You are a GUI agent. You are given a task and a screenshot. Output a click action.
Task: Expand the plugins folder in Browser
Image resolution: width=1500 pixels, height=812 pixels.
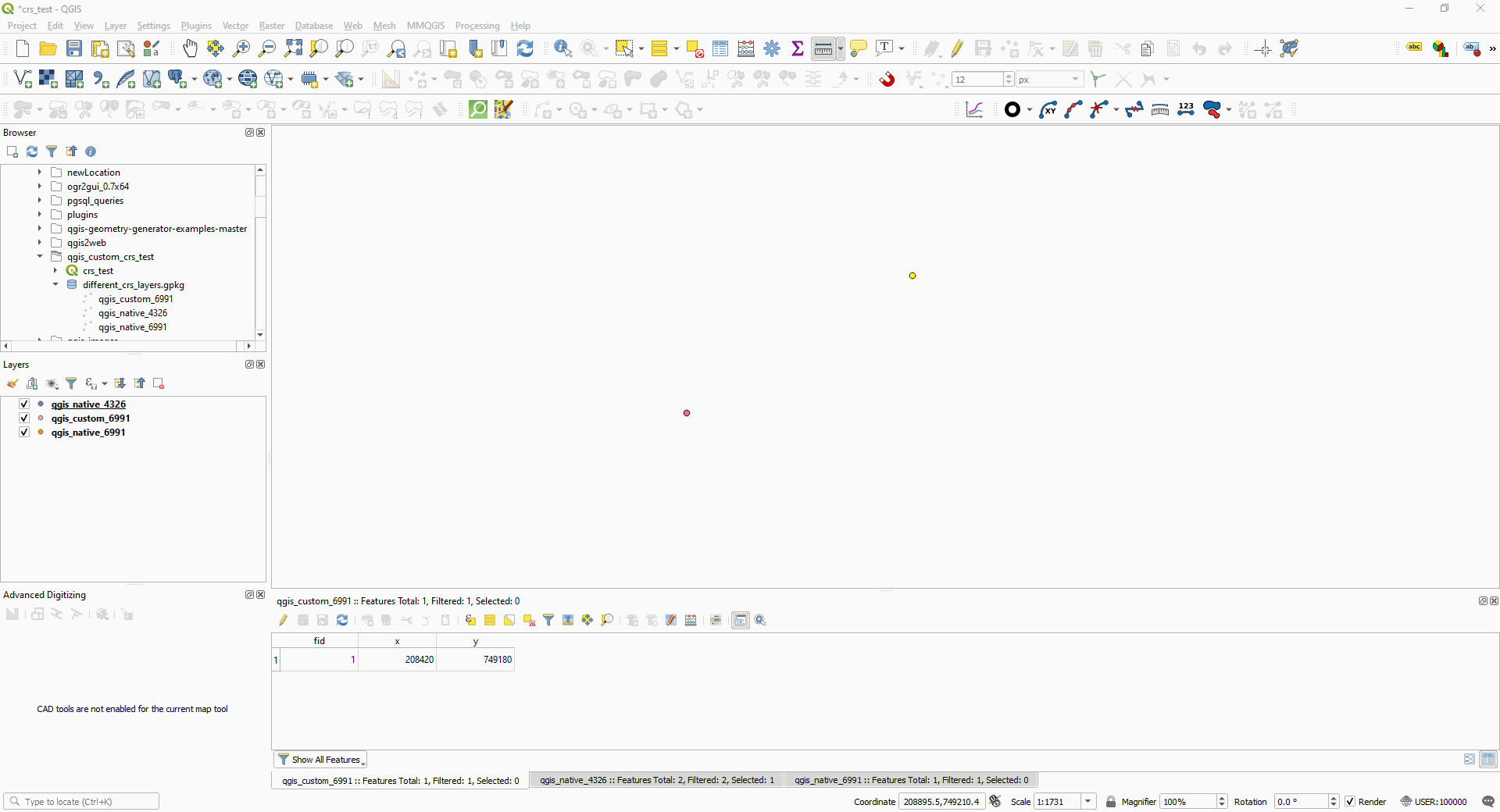click(39, 215)
